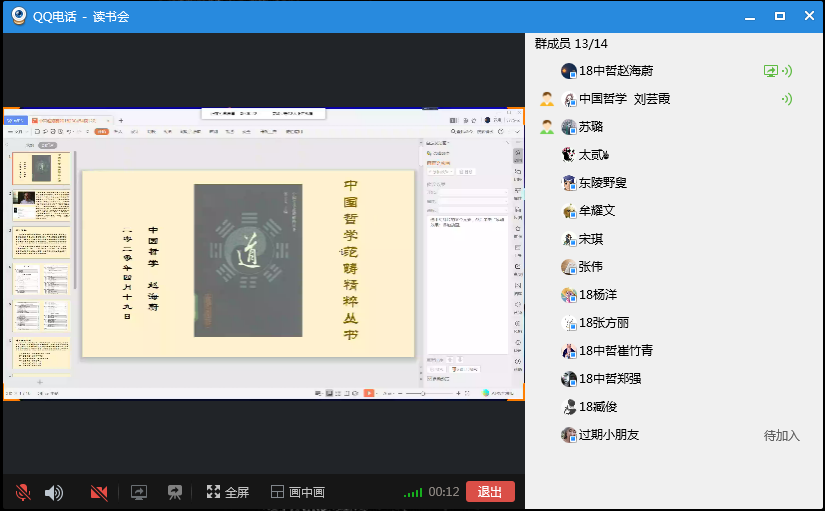Viewport: 825px width, 511px height.
Task: Check the green signal strength bars
Action: coord(412,492)
